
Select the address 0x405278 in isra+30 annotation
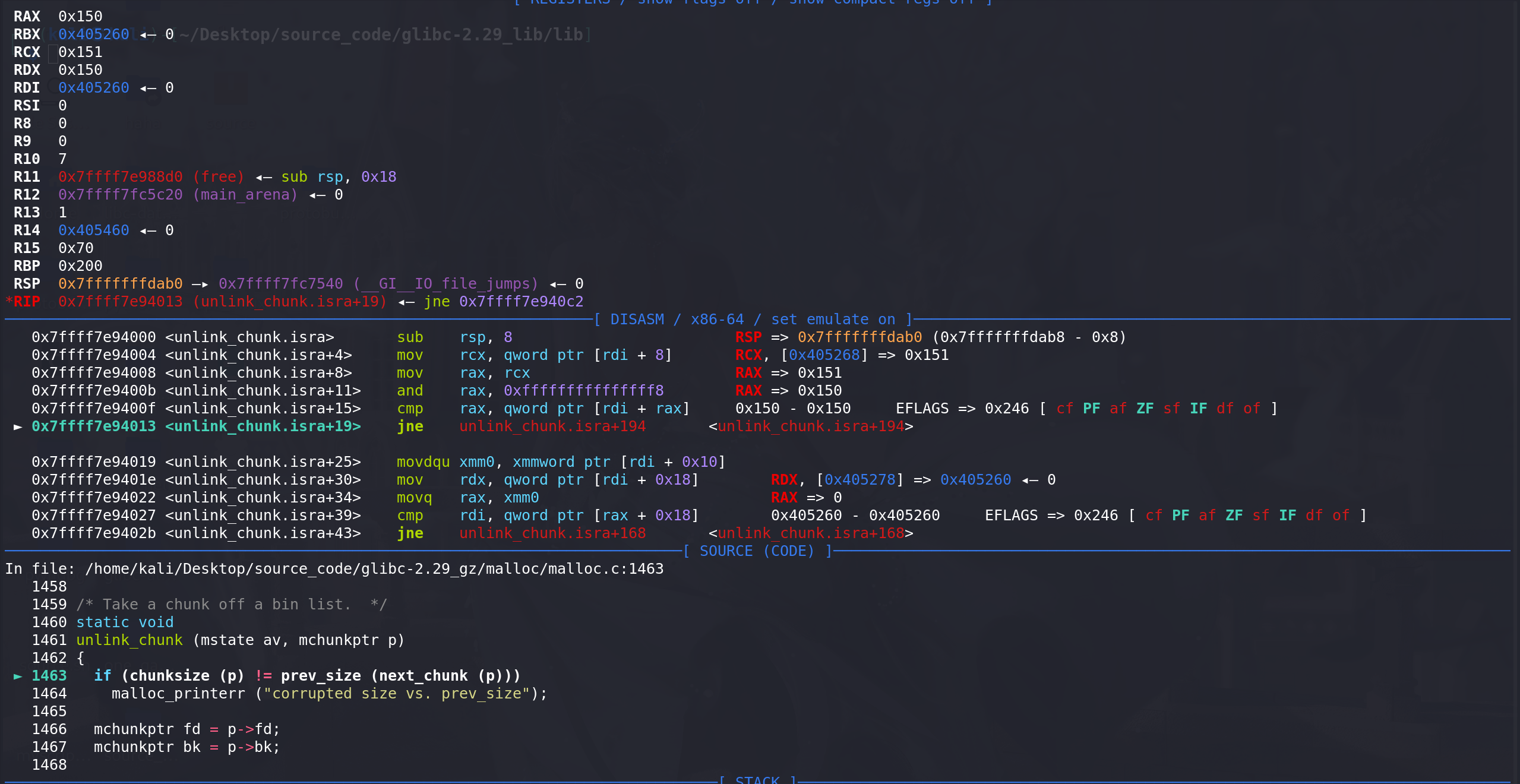(860, 480)
